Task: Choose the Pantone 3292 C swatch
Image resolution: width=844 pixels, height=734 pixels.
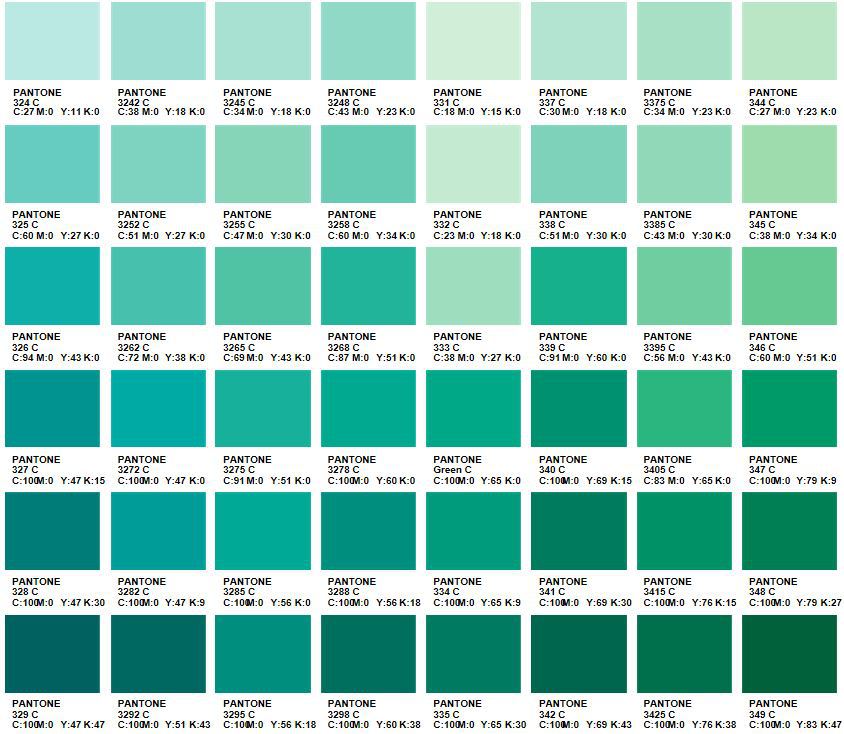Action: click(158, 654)
